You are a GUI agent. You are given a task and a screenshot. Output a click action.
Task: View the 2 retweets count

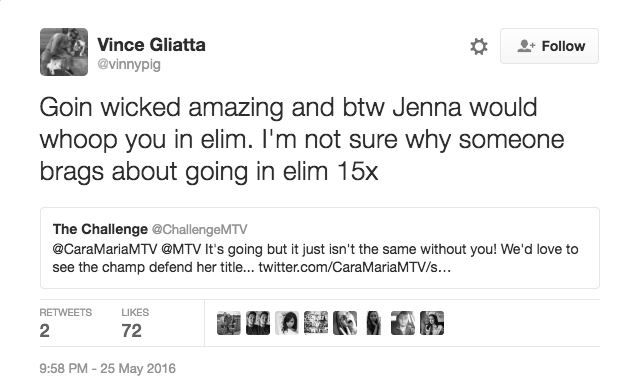pyautogui.click(x=44, y=330)
